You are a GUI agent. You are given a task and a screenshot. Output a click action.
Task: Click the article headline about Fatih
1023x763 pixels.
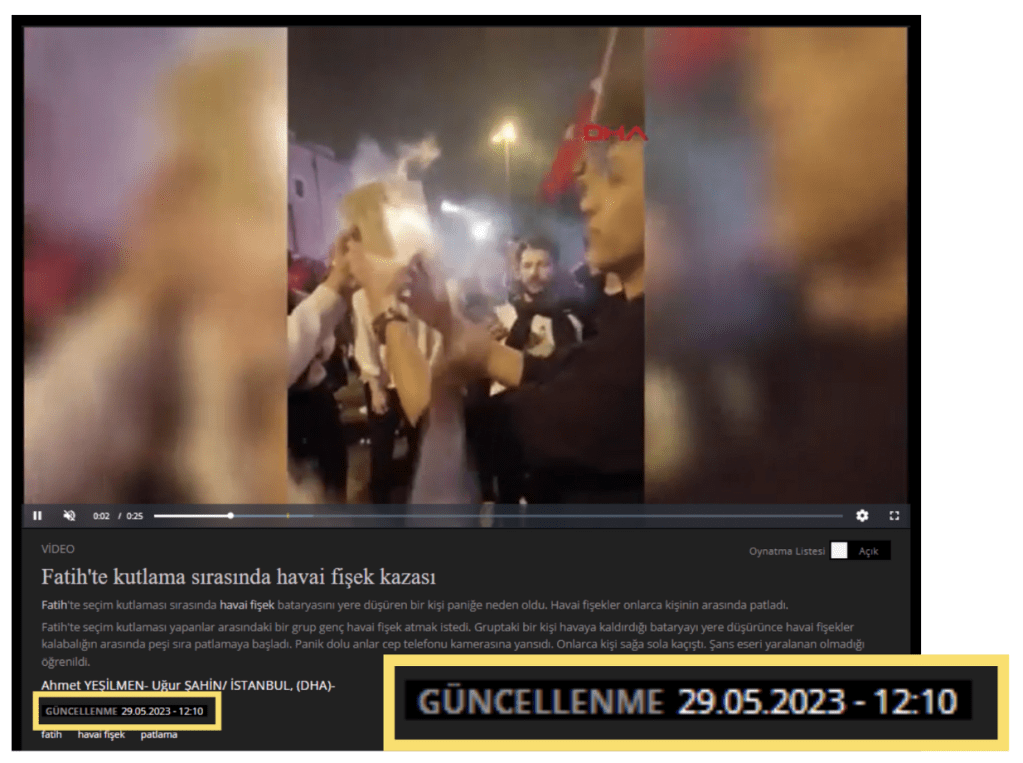[x=238, y=577]
